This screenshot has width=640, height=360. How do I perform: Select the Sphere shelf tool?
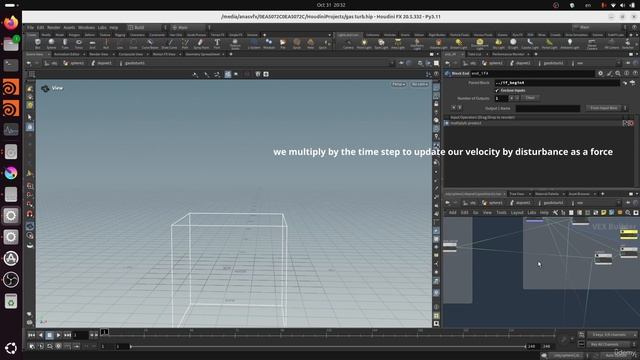point(51,44)
